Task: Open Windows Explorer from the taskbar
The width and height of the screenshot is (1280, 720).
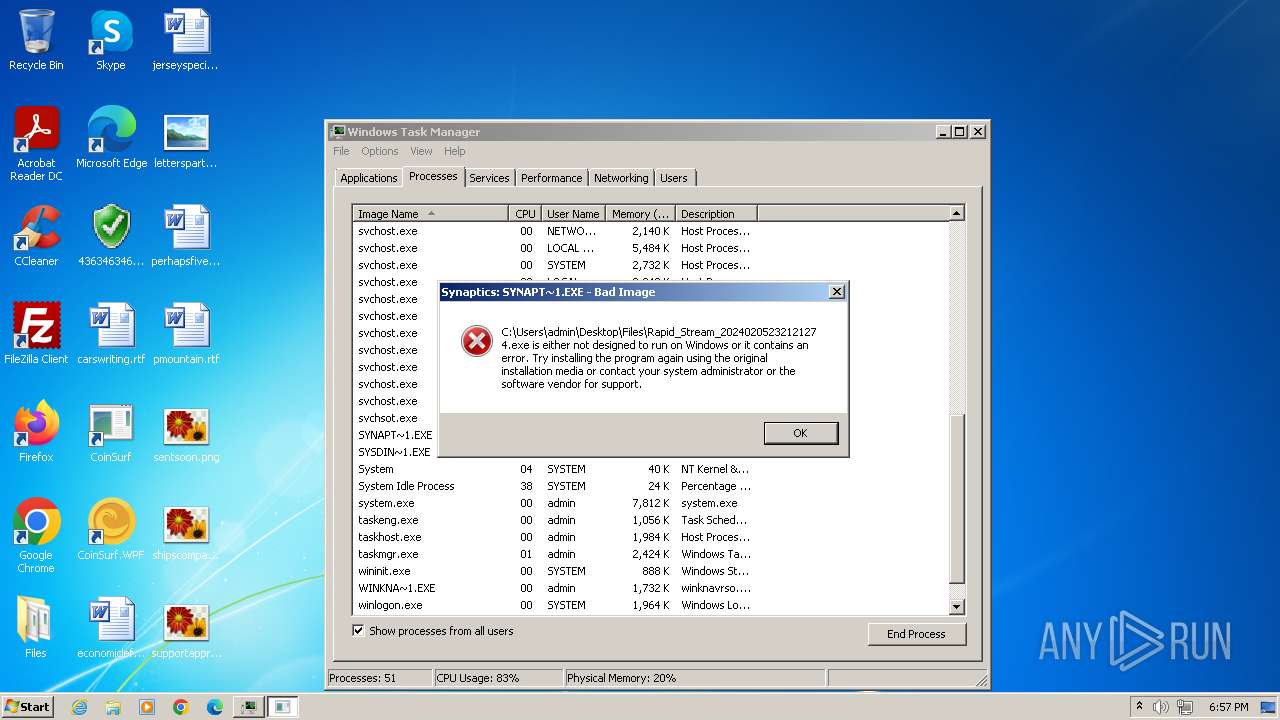Action: click(x=113, y=707)
